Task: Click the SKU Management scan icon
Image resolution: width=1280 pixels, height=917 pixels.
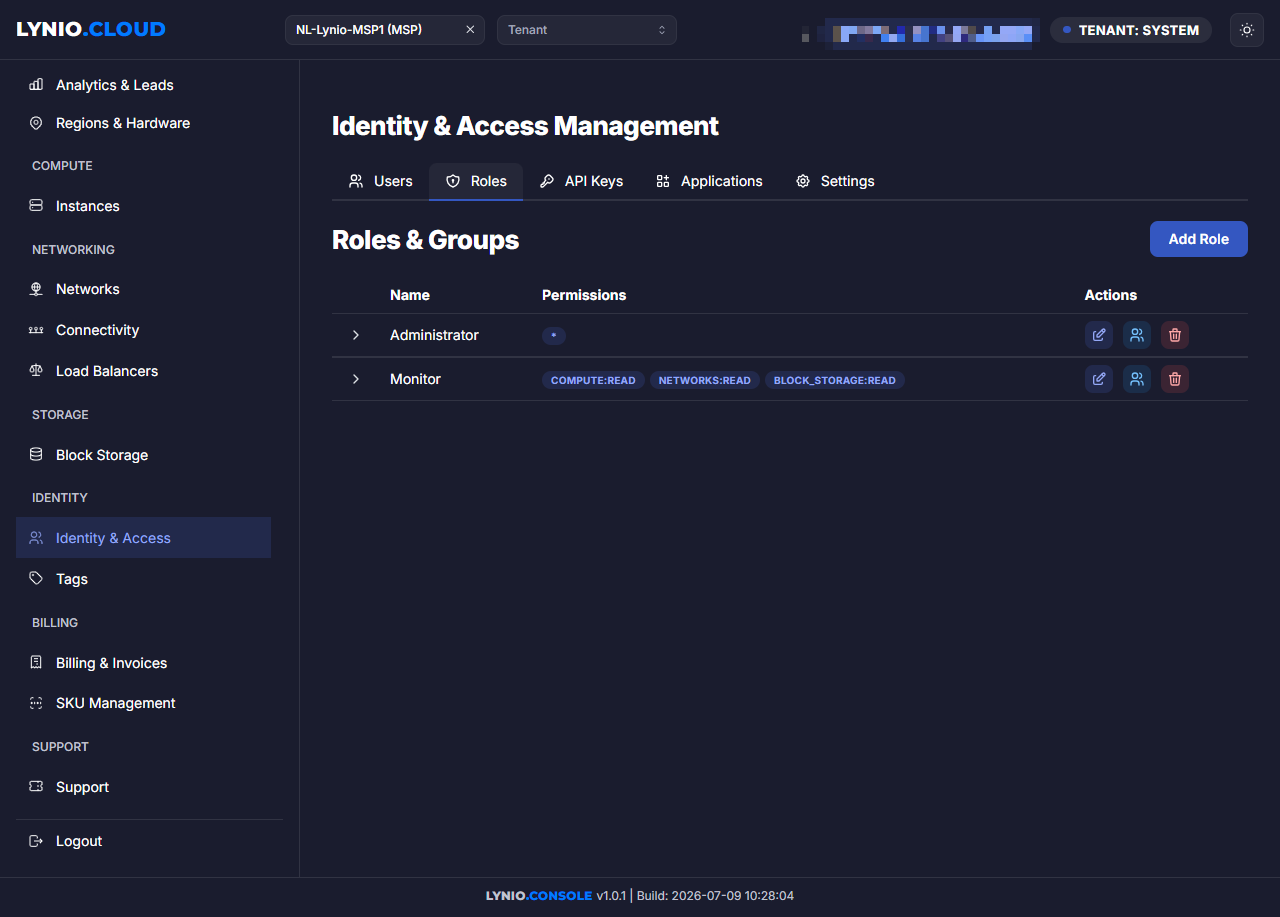Action: click(x=36, y=703)
